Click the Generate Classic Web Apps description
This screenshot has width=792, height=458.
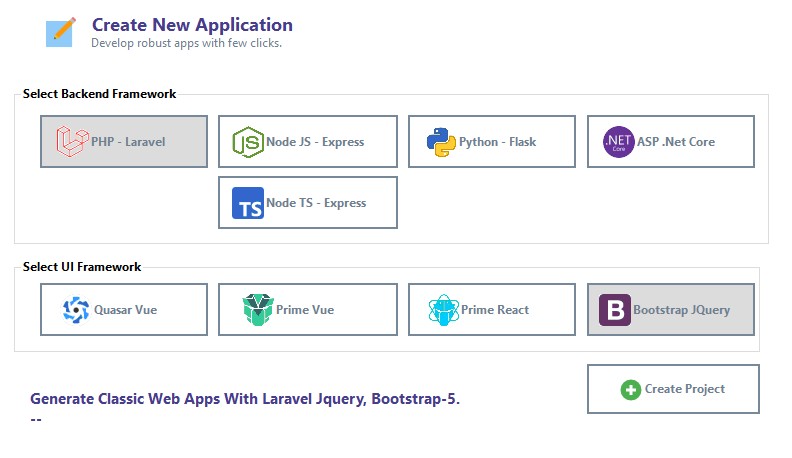pyautogui.click(x=245, y=399)
